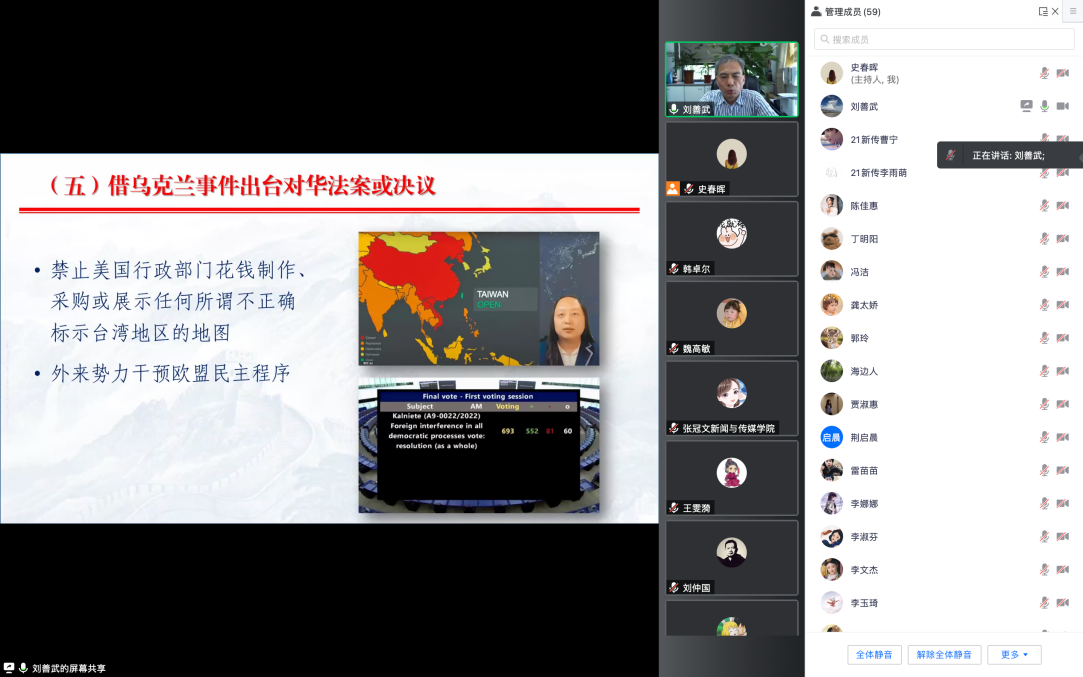Click the 搜索成员 search field
Image resolution: width=1083 pixels, height=677 pixels.
[943, 39]
